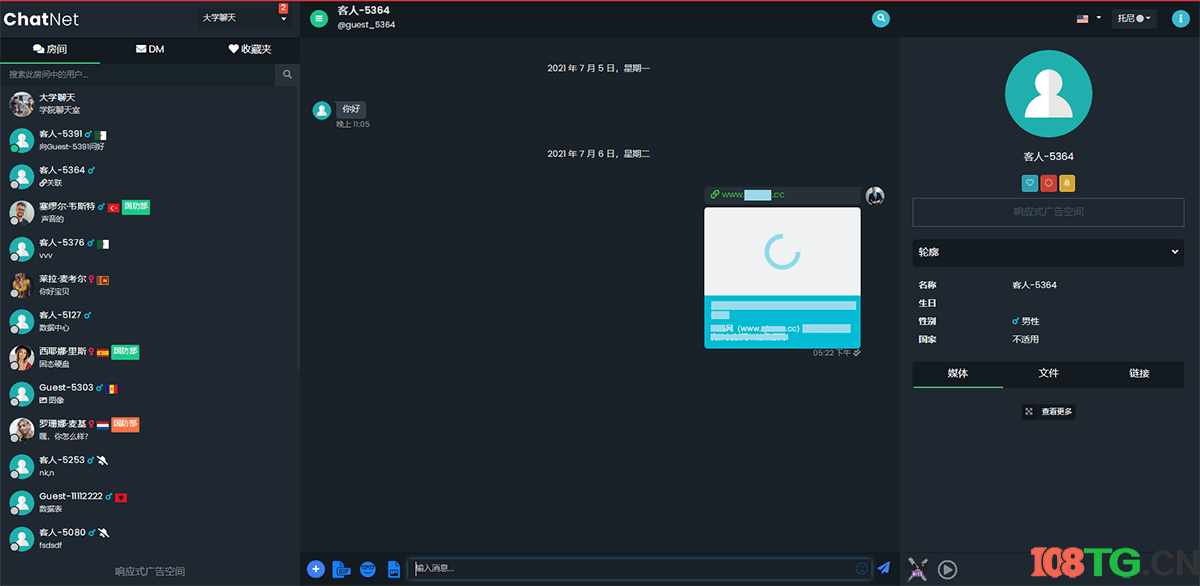Click the teal search icon in chat header
Screen dimensions: 1200x586
pyautogui.click(x=880, y=18)
